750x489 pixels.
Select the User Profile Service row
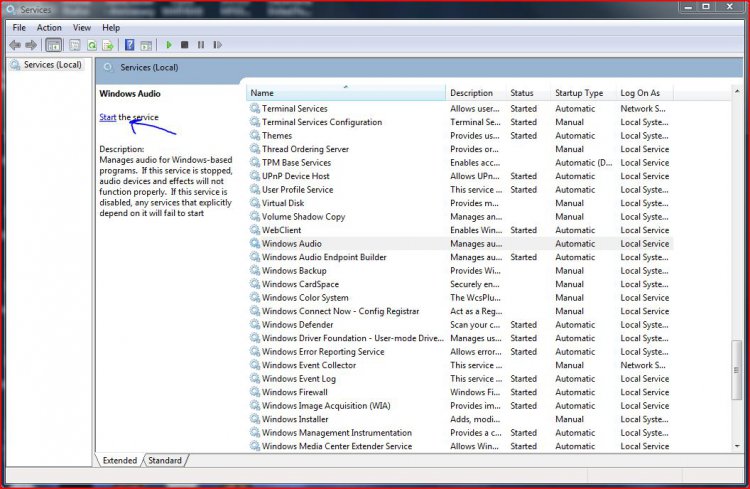pyautogui.click(x=460, y=189)
